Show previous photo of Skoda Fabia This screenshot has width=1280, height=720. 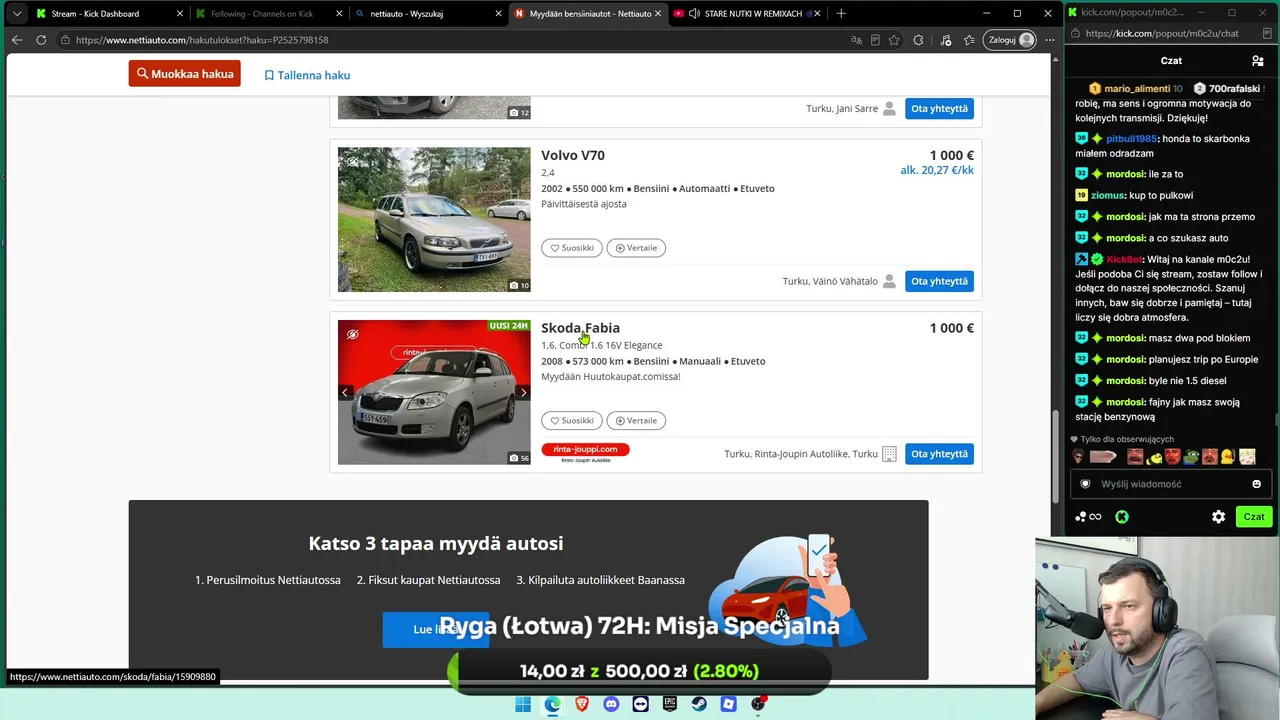(345, 393)
